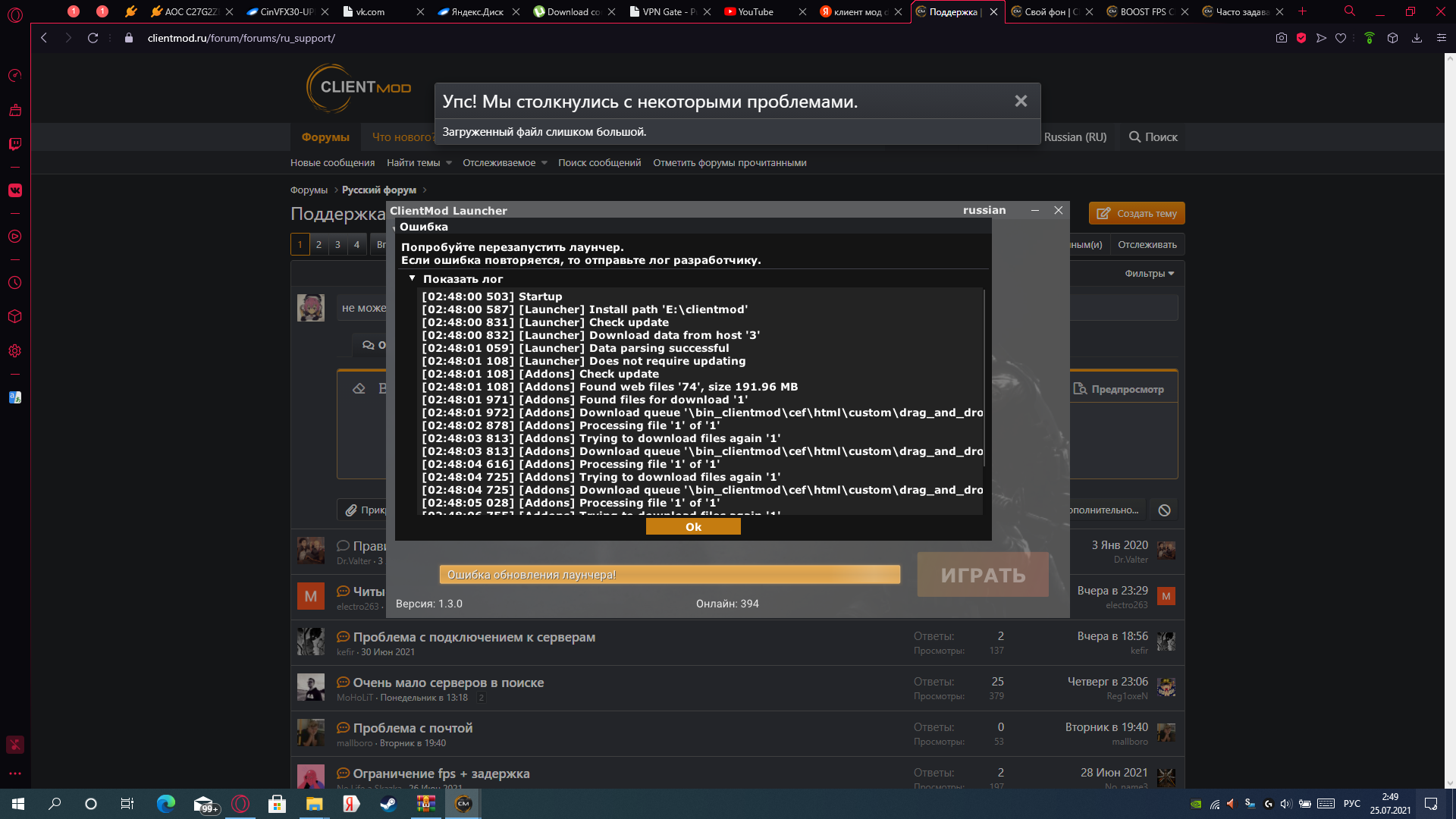The image size is (1456, 819).
Task: Open the 'Russian (RU)' language link
Action: pyautogui.click(x=1075, y=137)
